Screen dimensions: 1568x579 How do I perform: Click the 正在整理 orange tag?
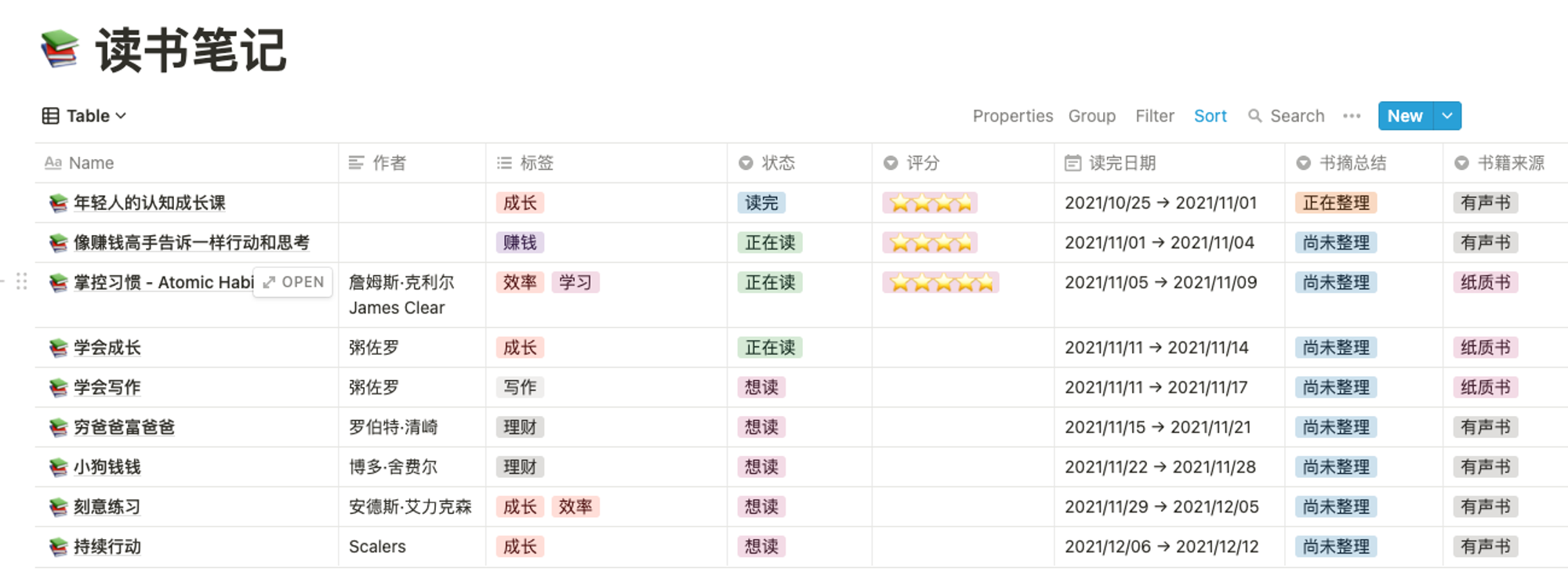pos(1336,203)
